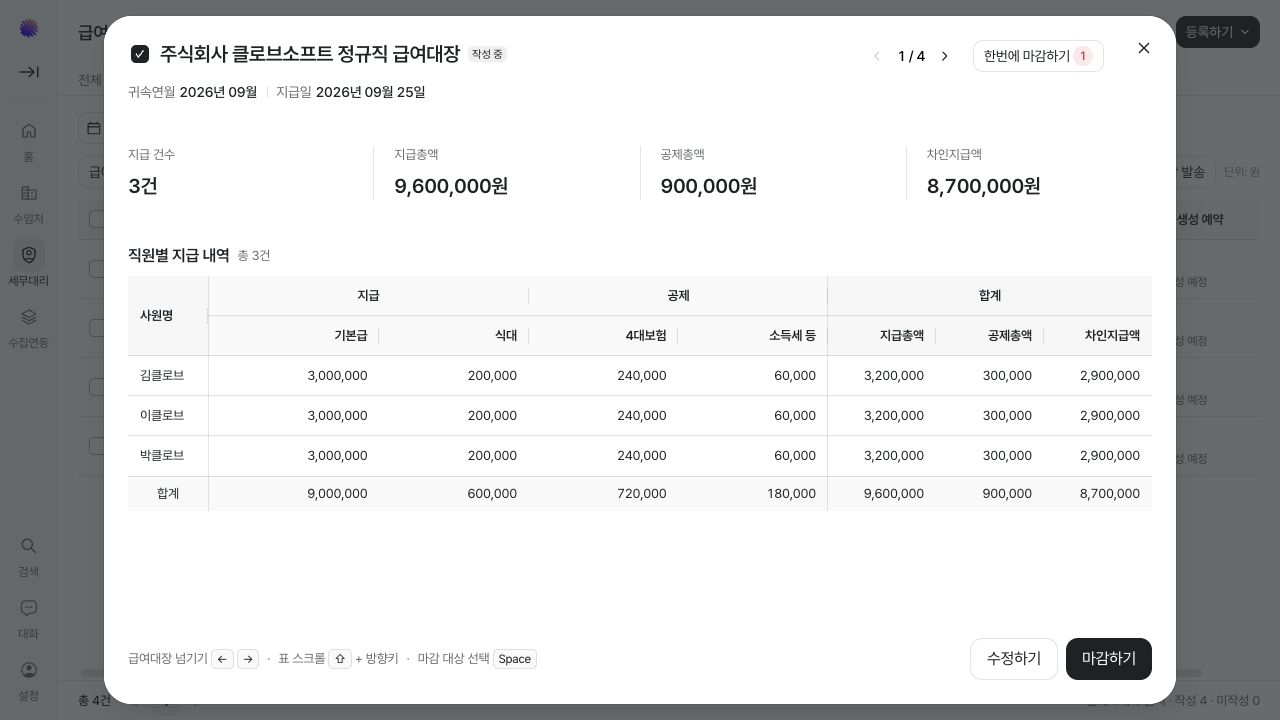Viewport: 1280px width, 720px height.
Task: Click the 9,600,000원 total payment figure
Action: pos(451,186)
